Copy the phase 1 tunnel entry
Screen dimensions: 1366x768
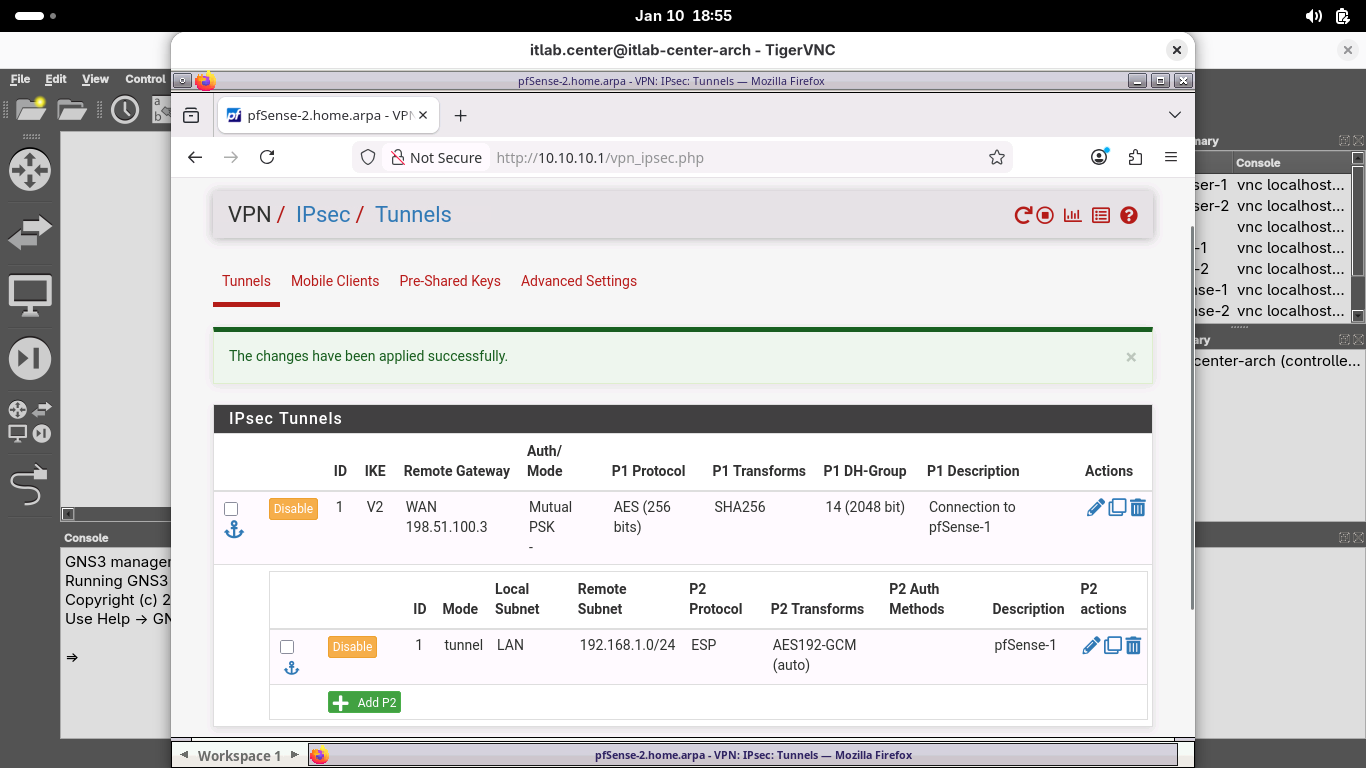(1117, 508)
